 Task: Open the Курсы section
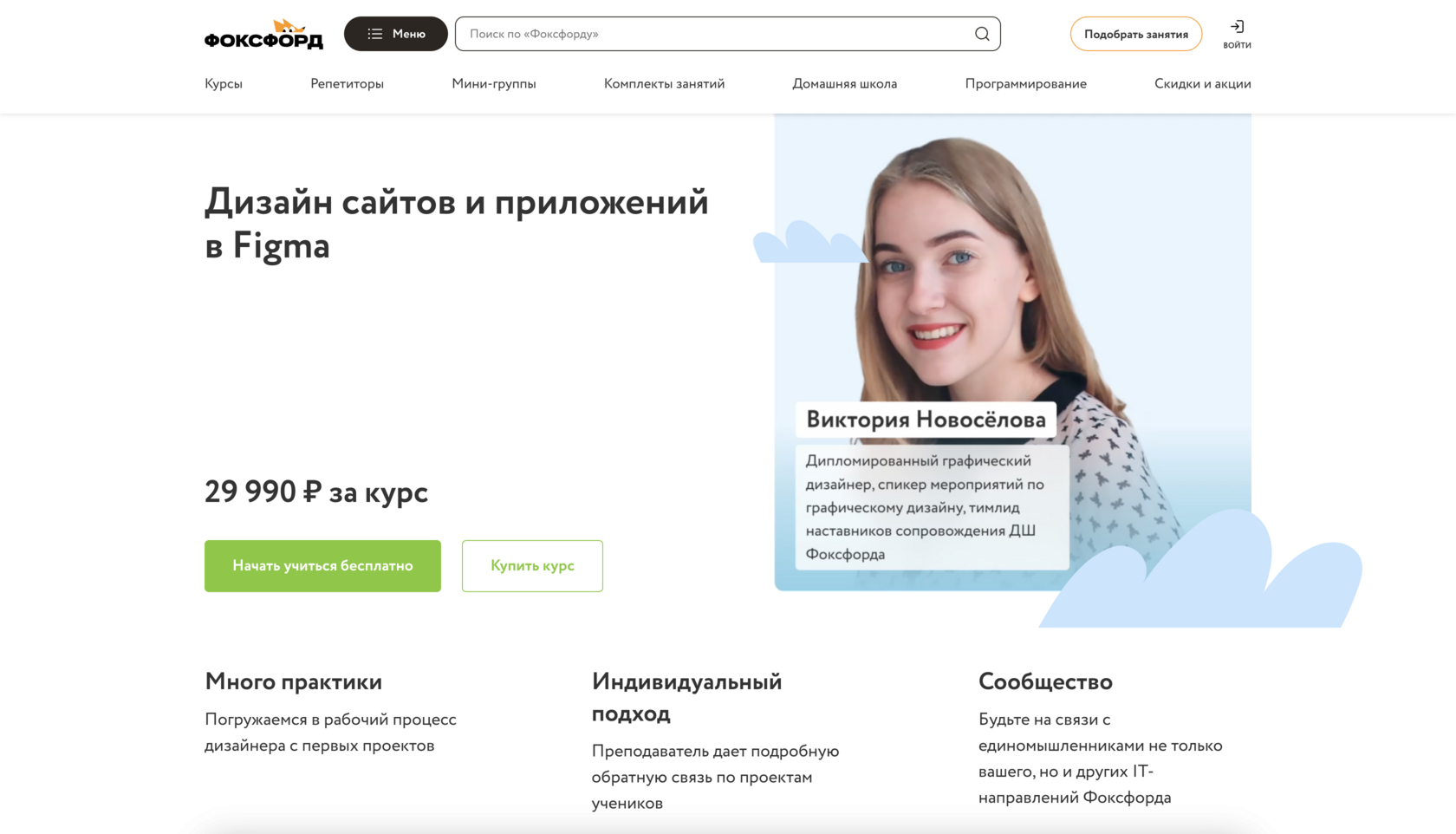(224, 83)
